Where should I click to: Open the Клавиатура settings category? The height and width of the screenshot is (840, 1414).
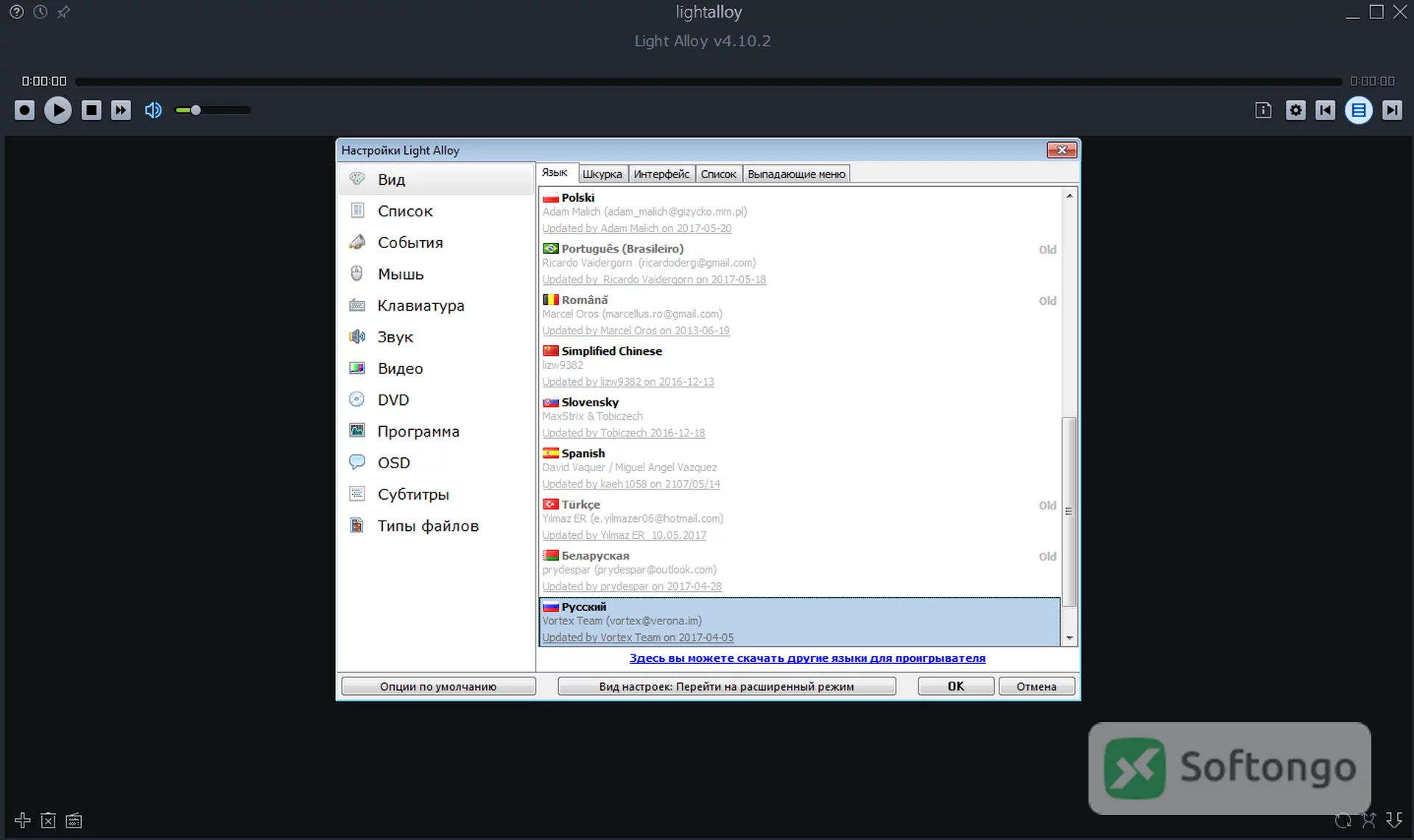tap(436, 306)
